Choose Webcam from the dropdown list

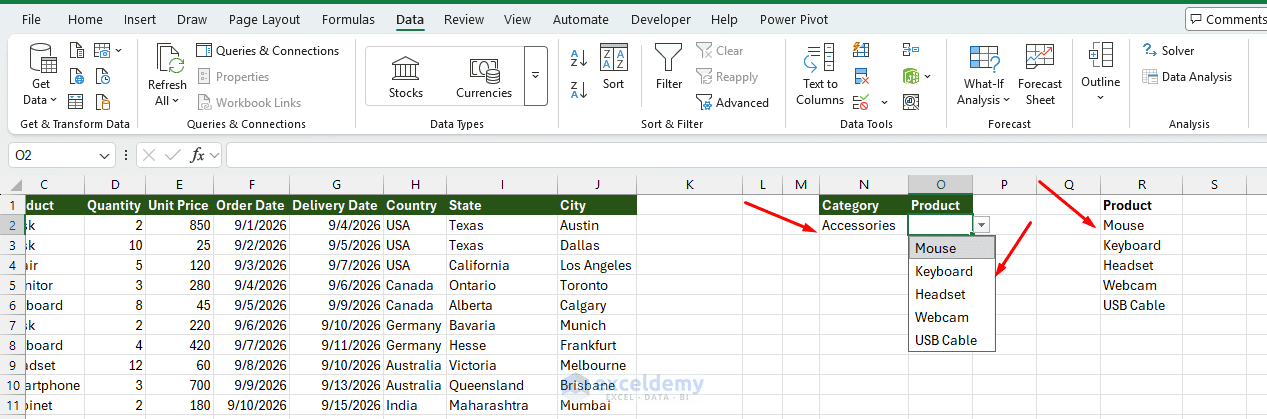point(953,317)
